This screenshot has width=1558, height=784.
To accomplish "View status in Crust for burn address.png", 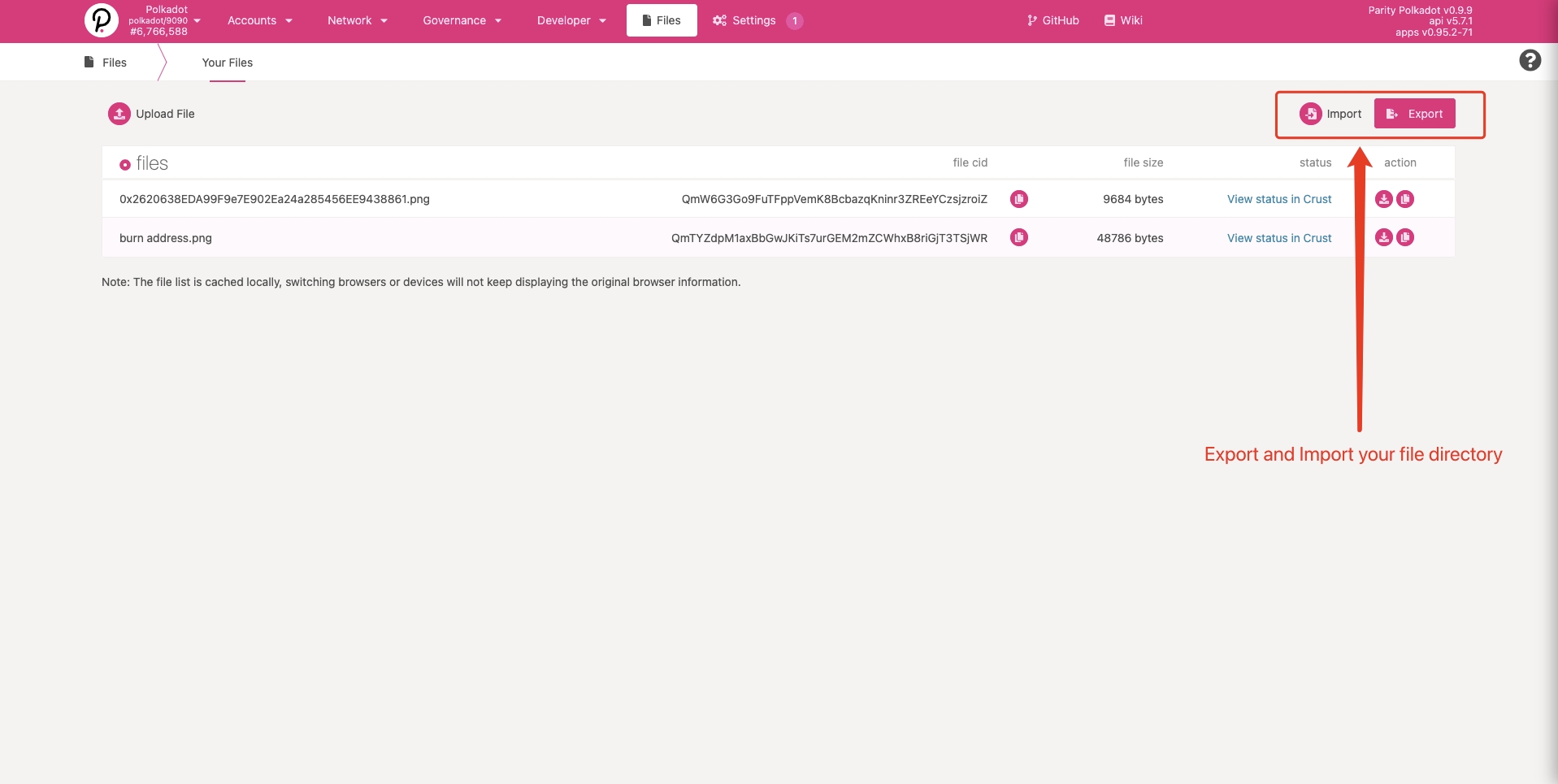I will tap(1278, 238).
